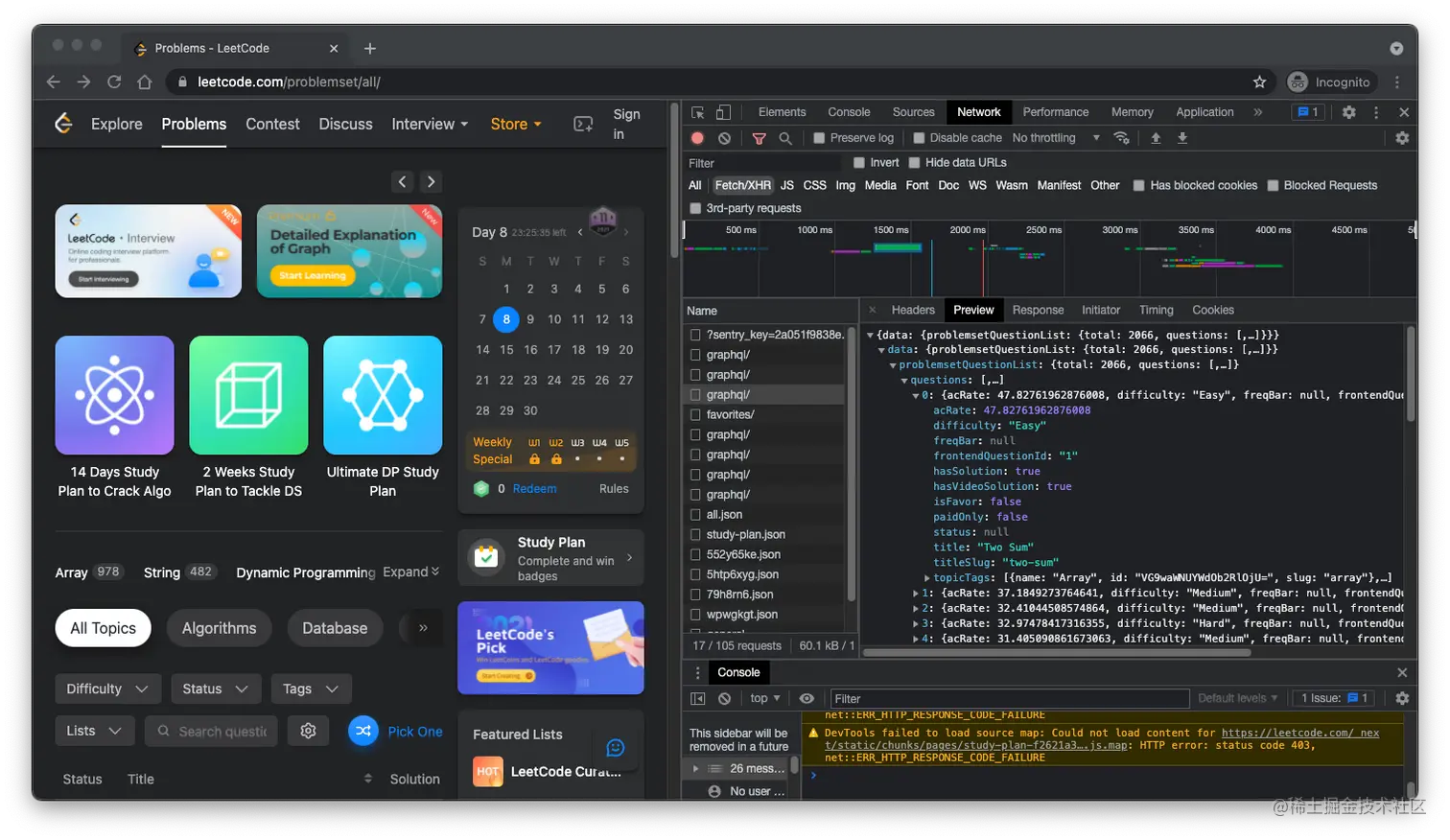Image resolution: width=1450 pixels, height=840 pixels.
Task: Filter requests by Fetch/XHR type
Action: tap(742, 186)
